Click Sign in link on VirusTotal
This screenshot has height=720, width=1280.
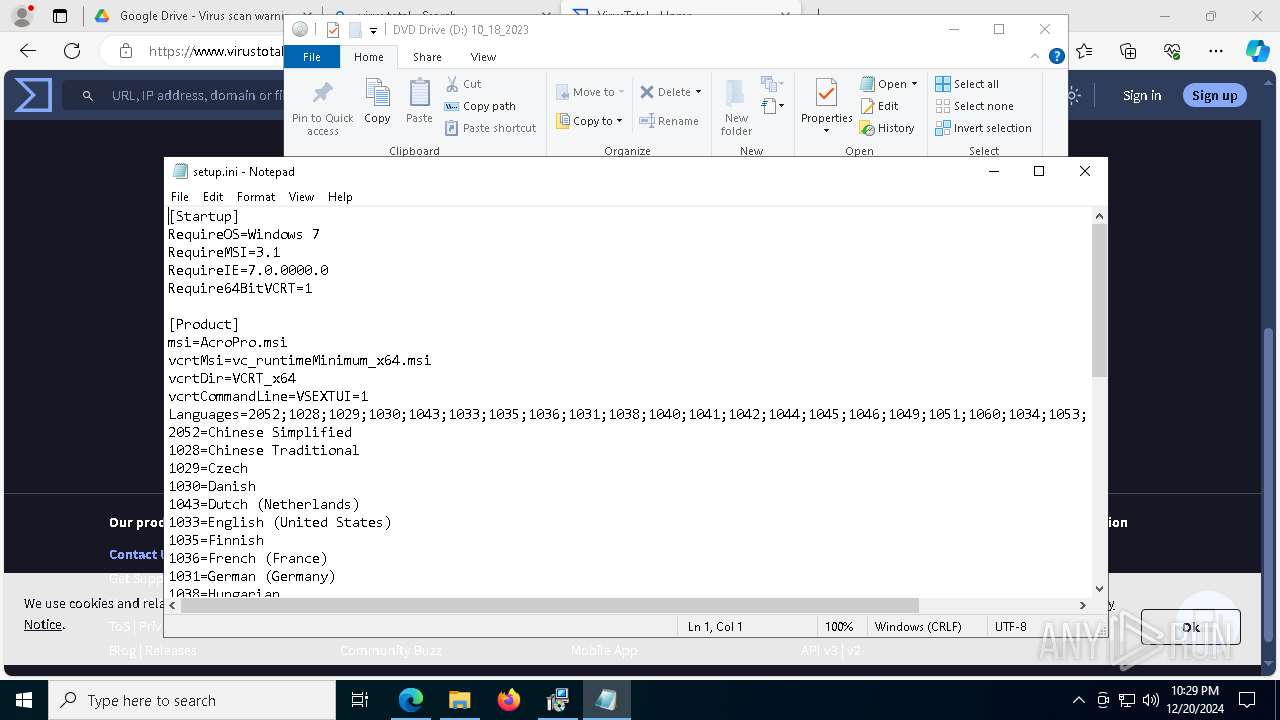coord(1142,95)
